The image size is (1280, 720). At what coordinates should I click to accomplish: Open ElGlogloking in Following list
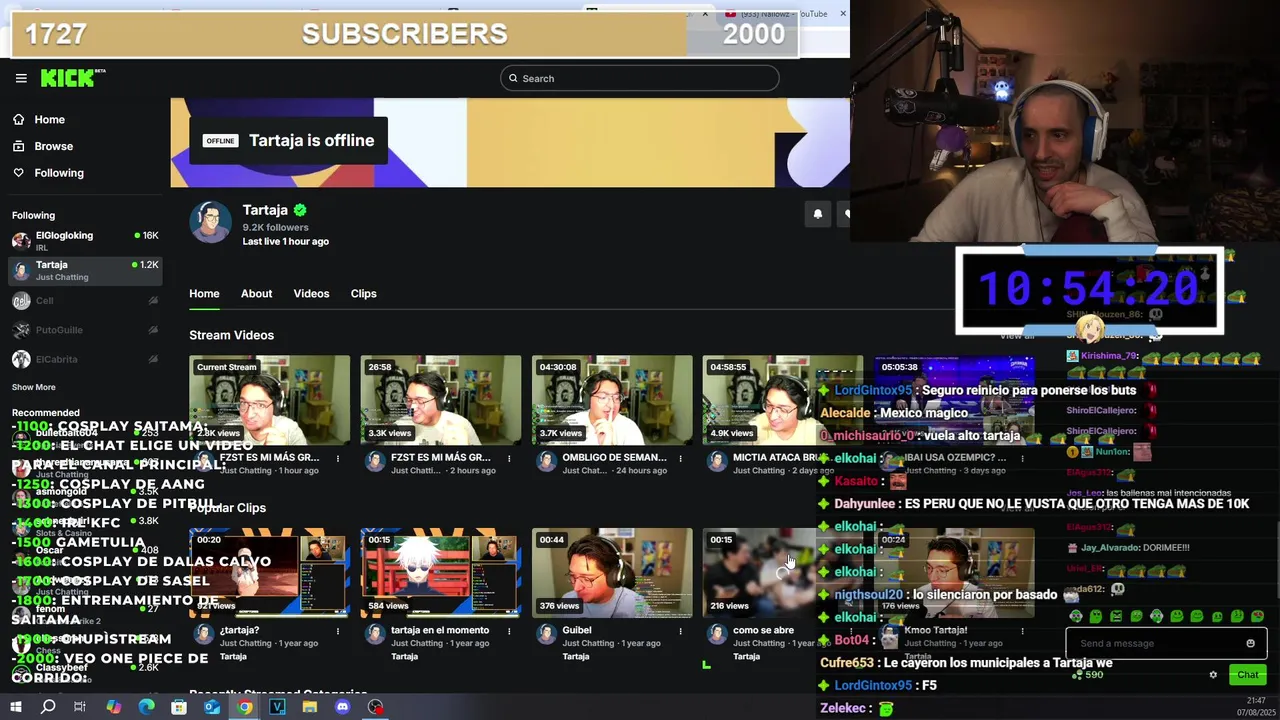coord(85,240)
